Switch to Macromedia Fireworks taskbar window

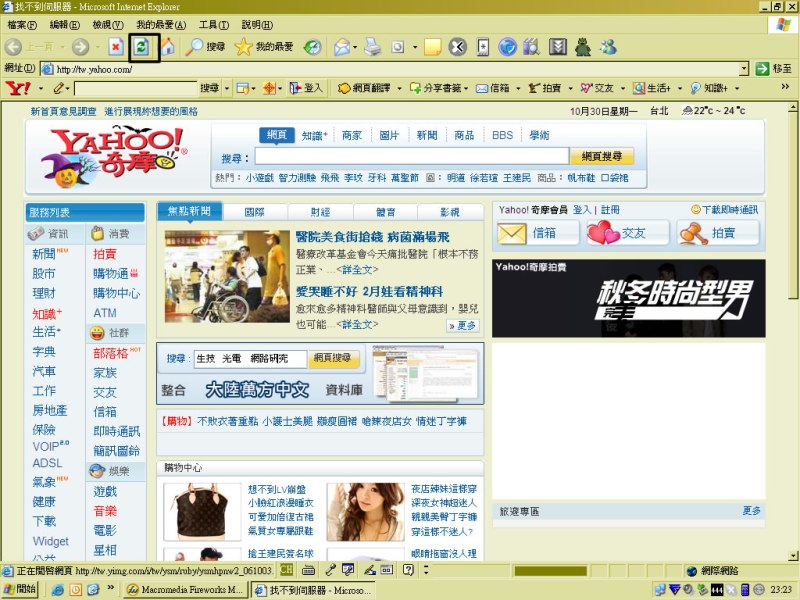[x=186, y=590]
